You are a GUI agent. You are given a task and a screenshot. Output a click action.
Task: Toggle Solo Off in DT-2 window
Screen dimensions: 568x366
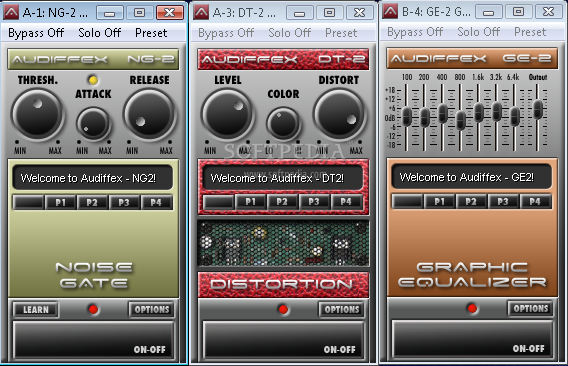[289, 33]
